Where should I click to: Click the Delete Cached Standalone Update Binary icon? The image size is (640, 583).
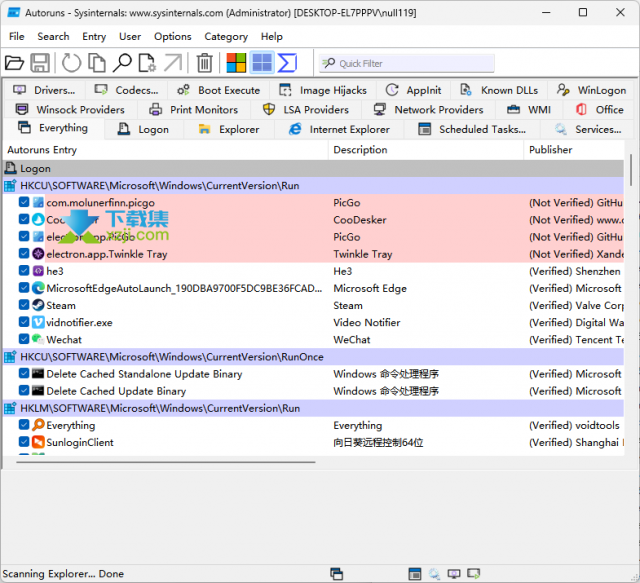(38, 374)
